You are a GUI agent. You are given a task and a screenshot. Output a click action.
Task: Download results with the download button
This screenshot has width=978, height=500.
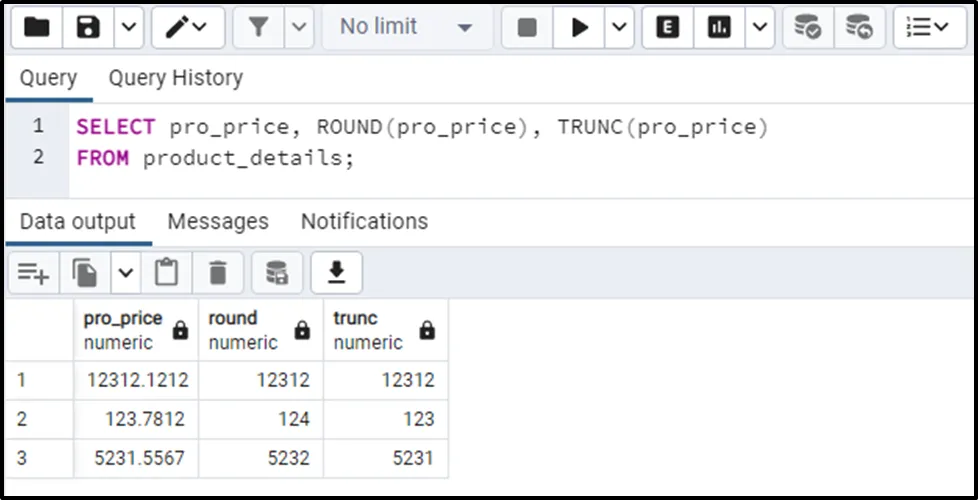(337, 272)
